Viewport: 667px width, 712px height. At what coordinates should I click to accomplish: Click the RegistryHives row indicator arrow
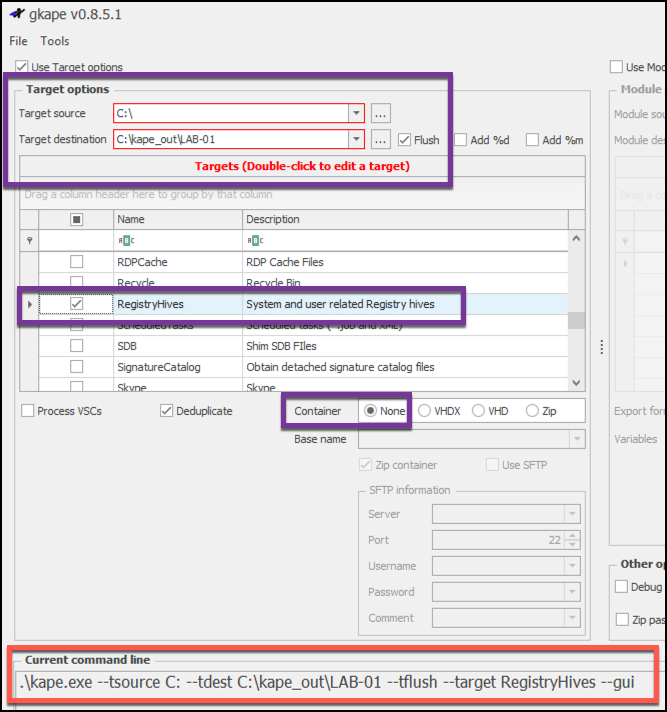point(30,304)
